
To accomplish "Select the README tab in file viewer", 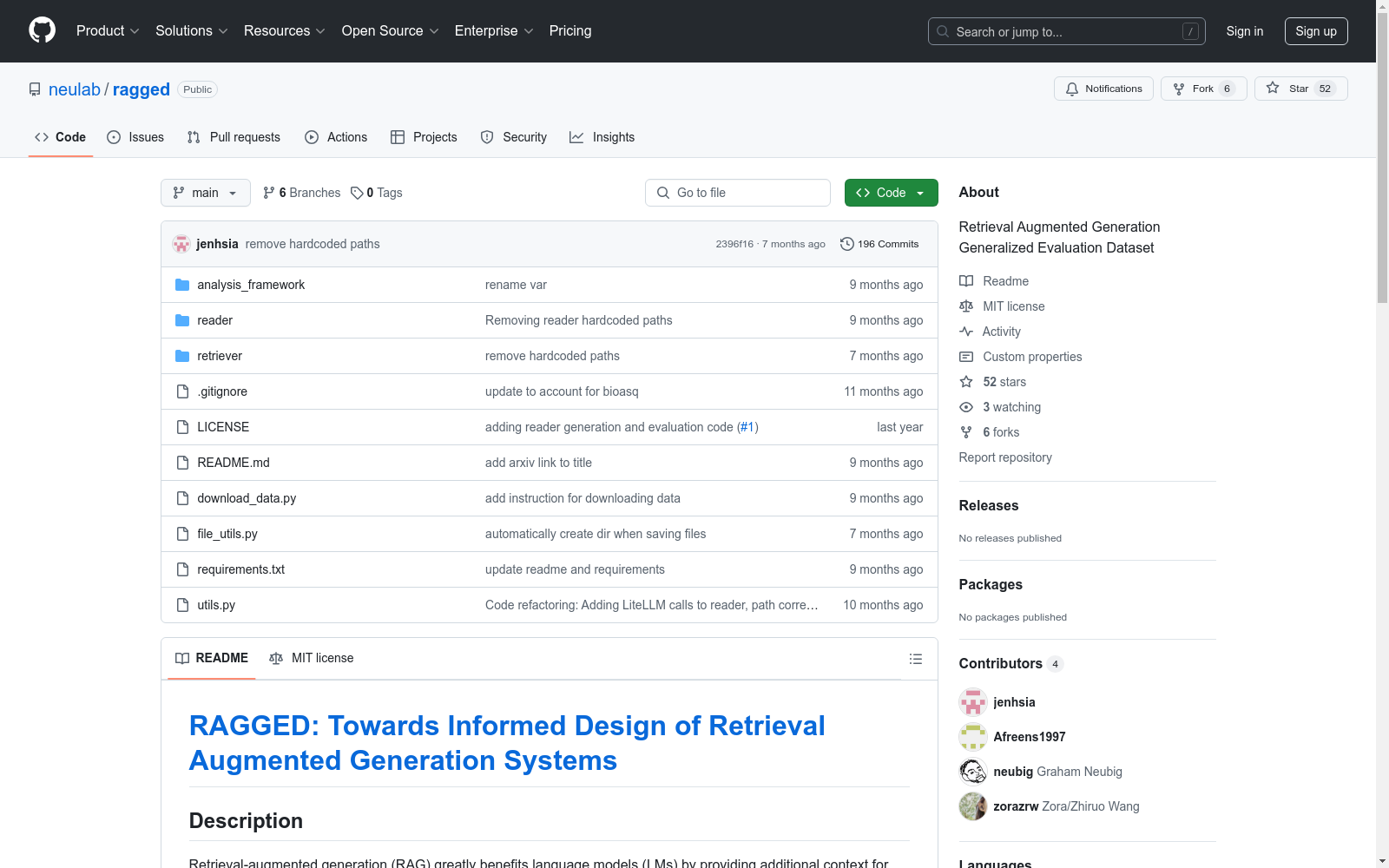I will (x=212, y=658).
